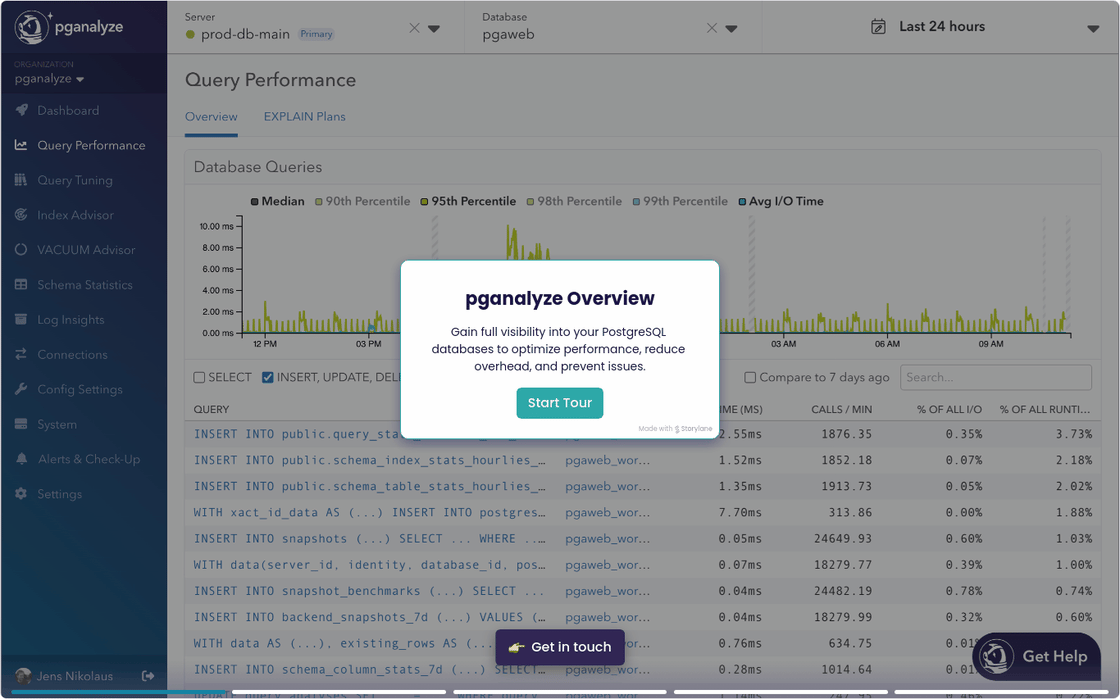Image resolution: width=1120 pixels, height=699 pixels.
Task: Focus the query Search input field
Action: coord(995,377)
